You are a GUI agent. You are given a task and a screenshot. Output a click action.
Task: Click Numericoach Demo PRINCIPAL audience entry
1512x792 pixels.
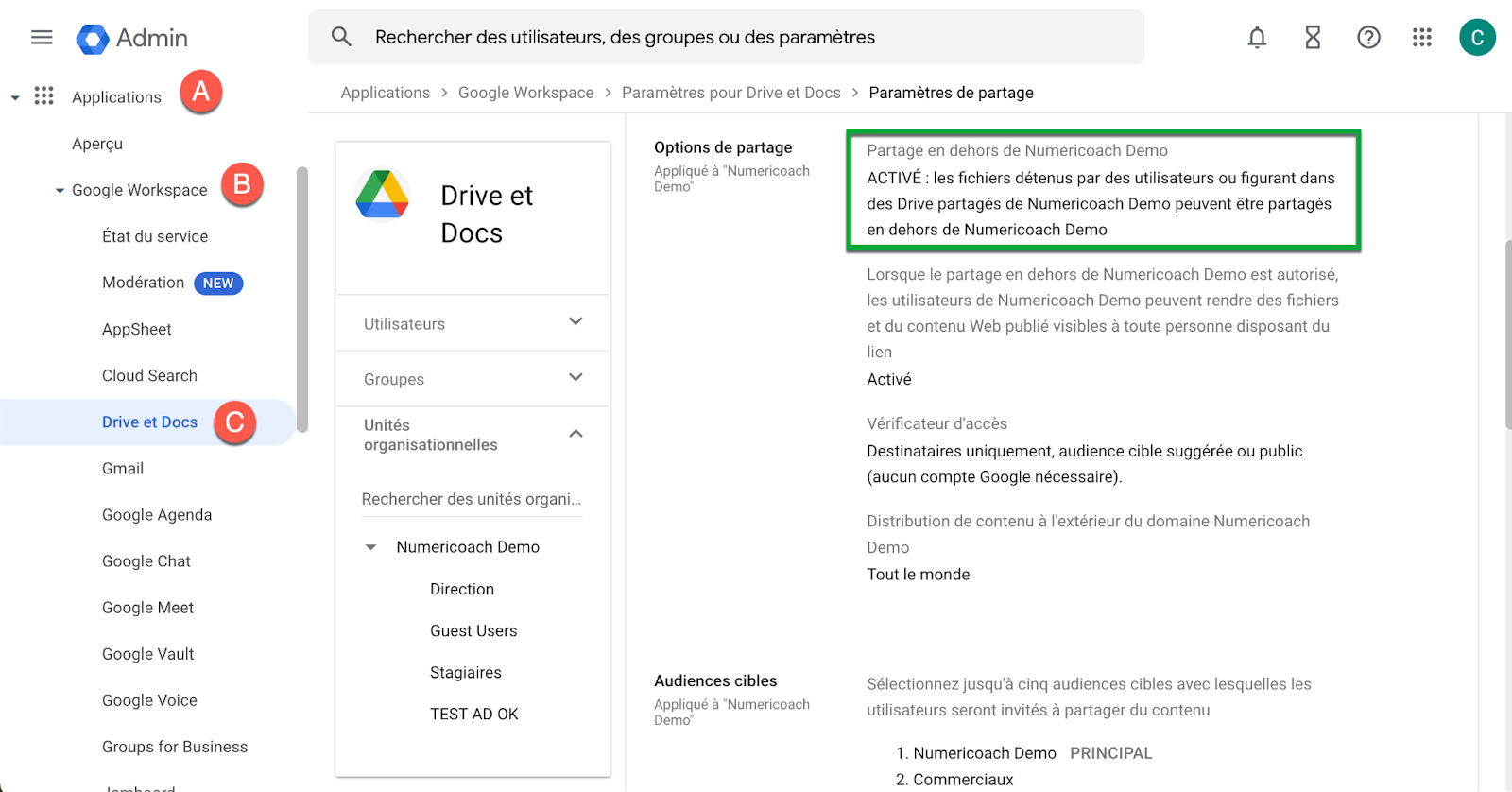[x=1024, y=753]
